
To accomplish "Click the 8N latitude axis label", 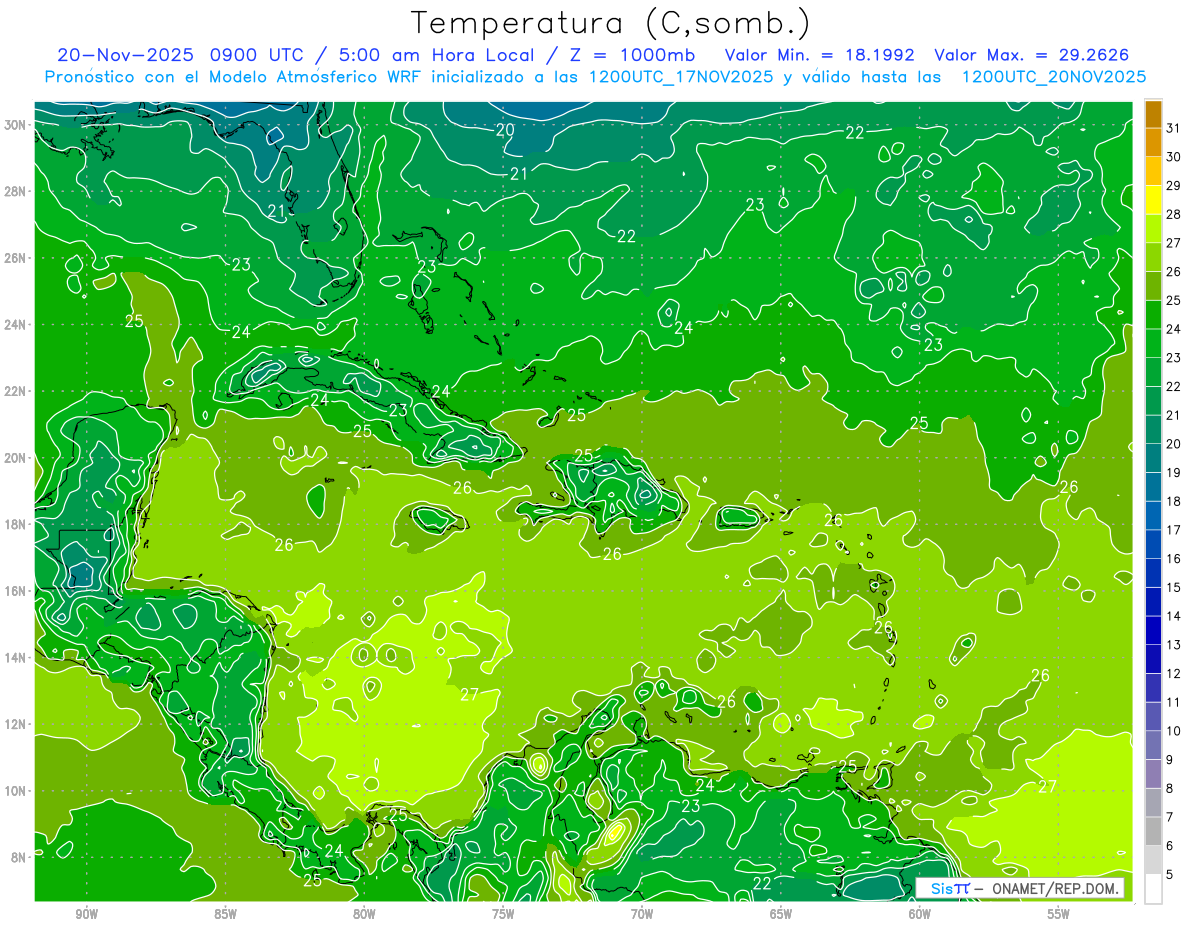I will (19, 857).
